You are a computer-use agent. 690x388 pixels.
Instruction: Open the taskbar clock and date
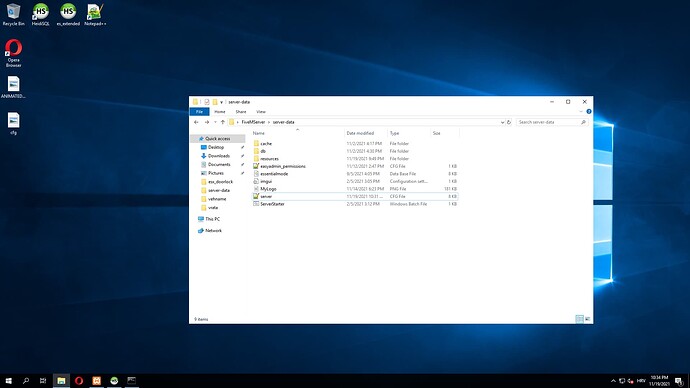[659, 381]
